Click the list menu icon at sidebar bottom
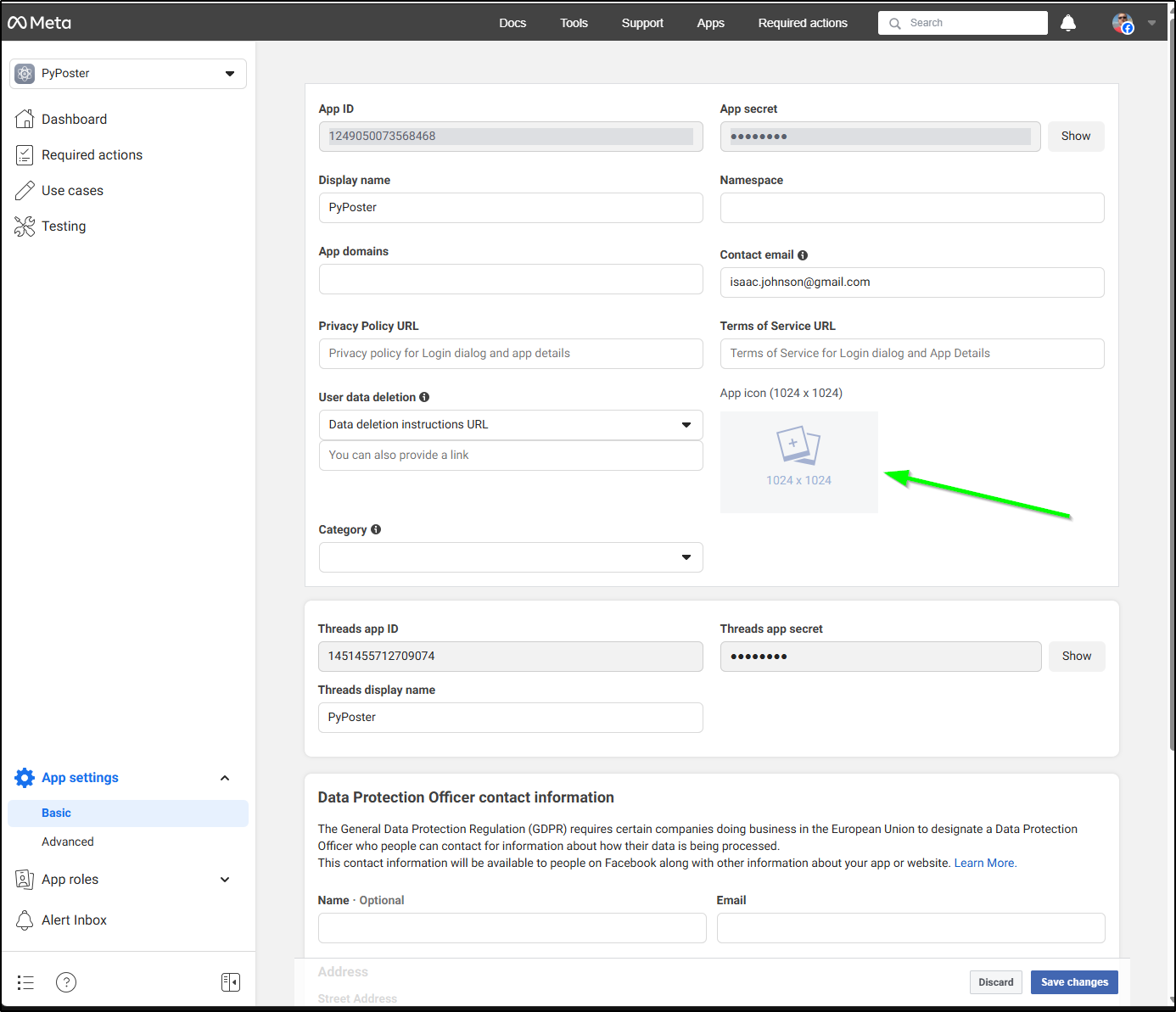 (25, 982)
